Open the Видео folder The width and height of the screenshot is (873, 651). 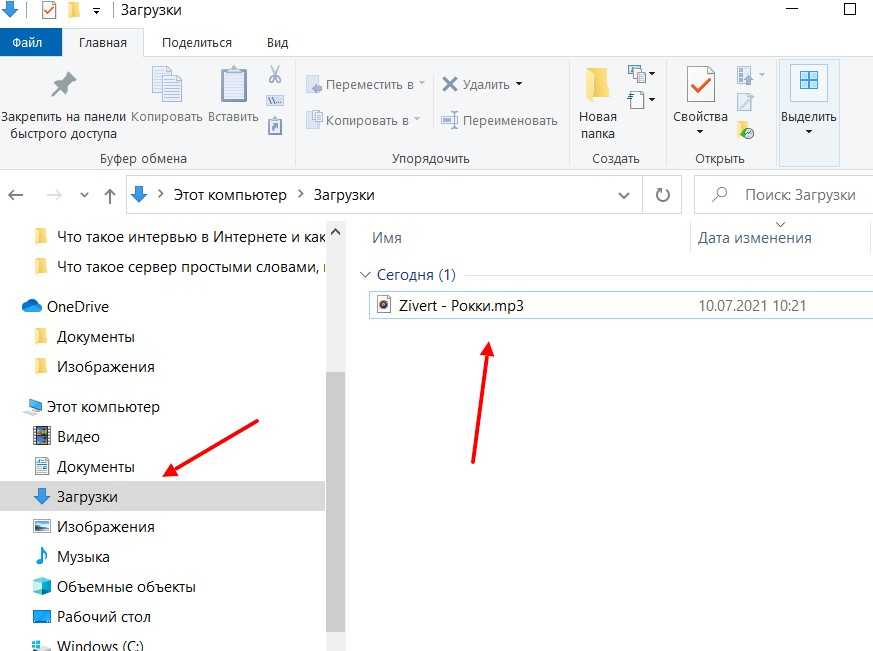point(78,437)
